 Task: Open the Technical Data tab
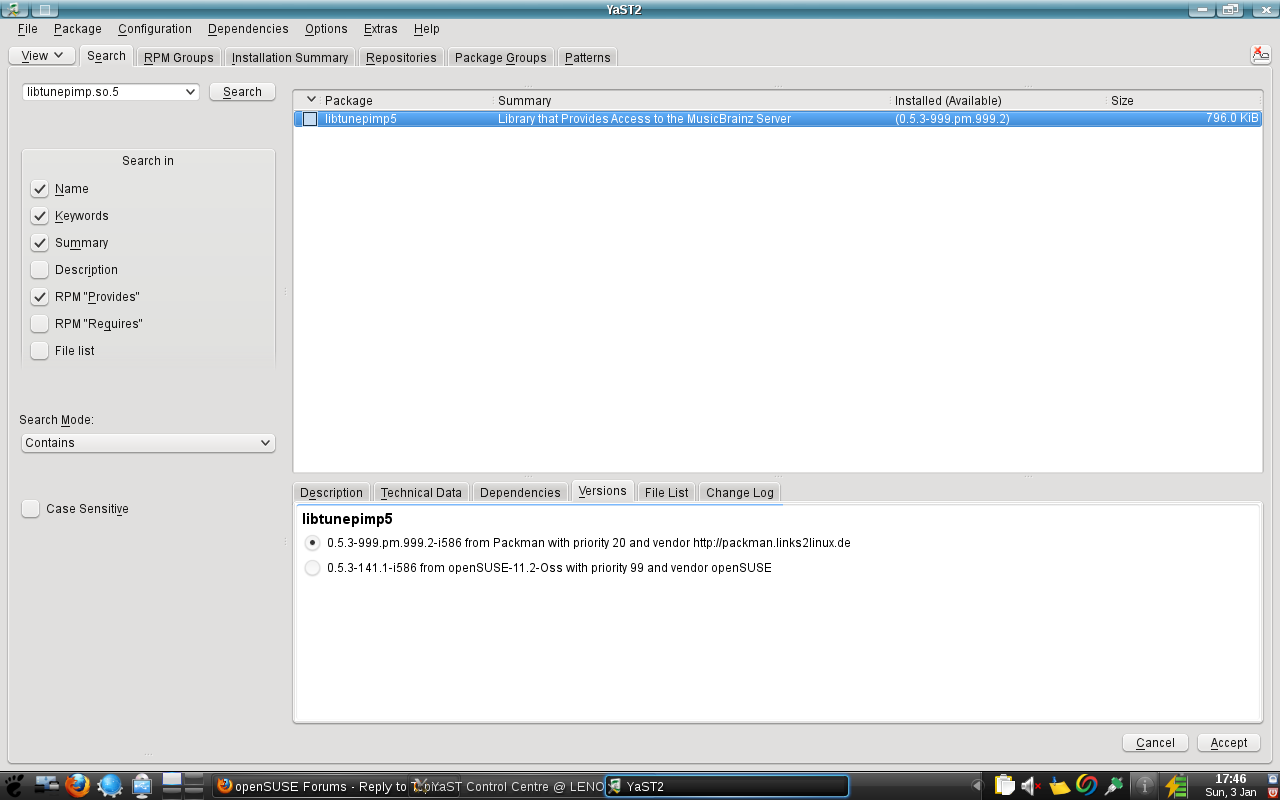[x=421, y=492]
